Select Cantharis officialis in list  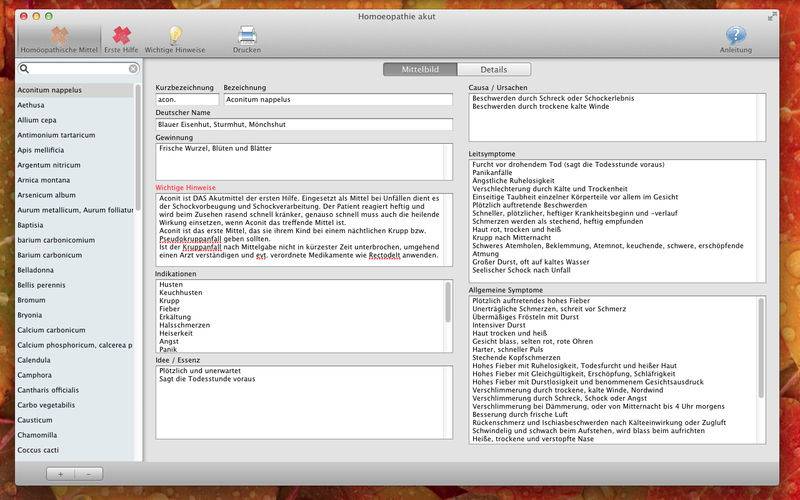coord(75,390)
